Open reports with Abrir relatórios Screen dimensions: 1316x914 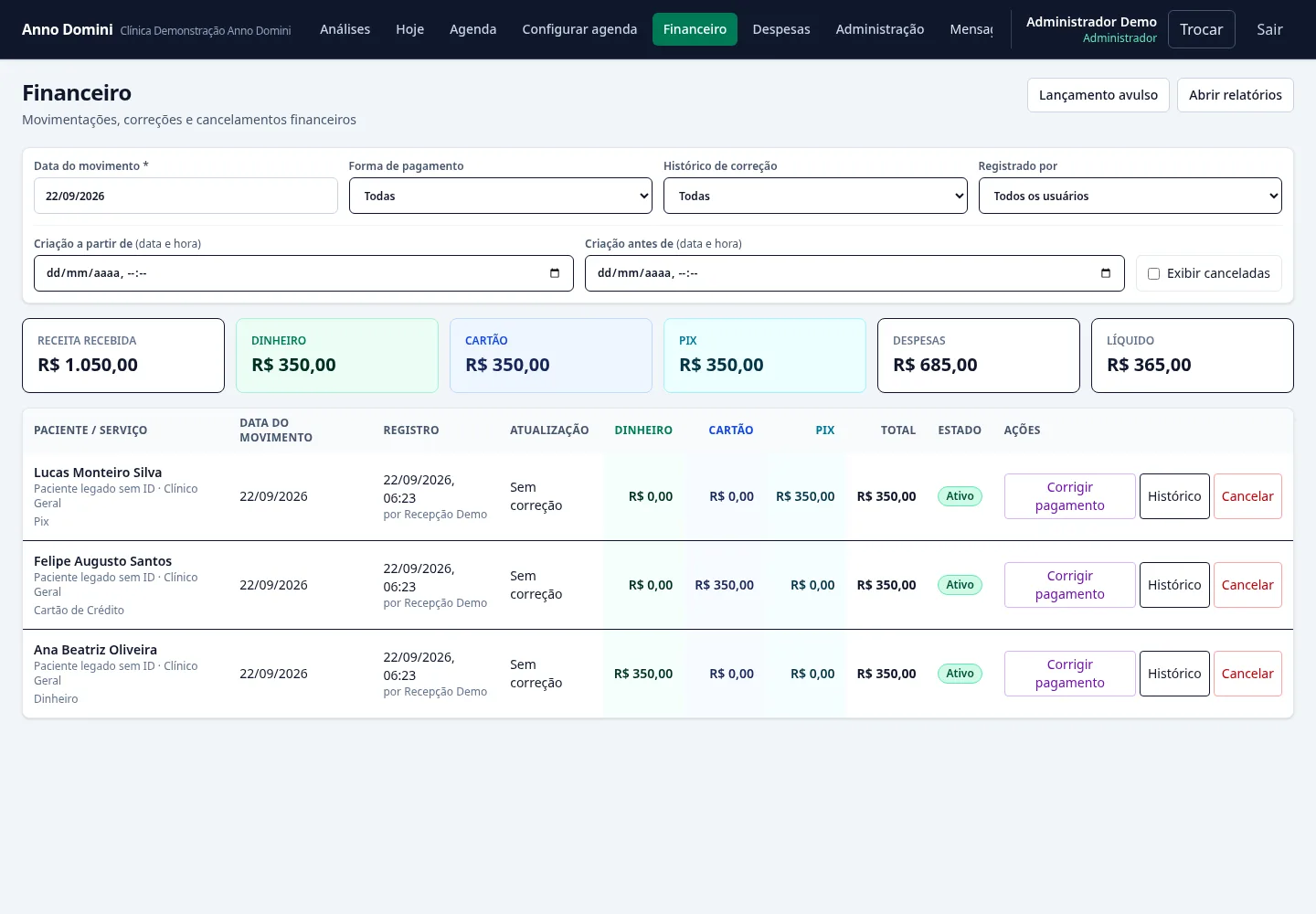coord(1236,95)
